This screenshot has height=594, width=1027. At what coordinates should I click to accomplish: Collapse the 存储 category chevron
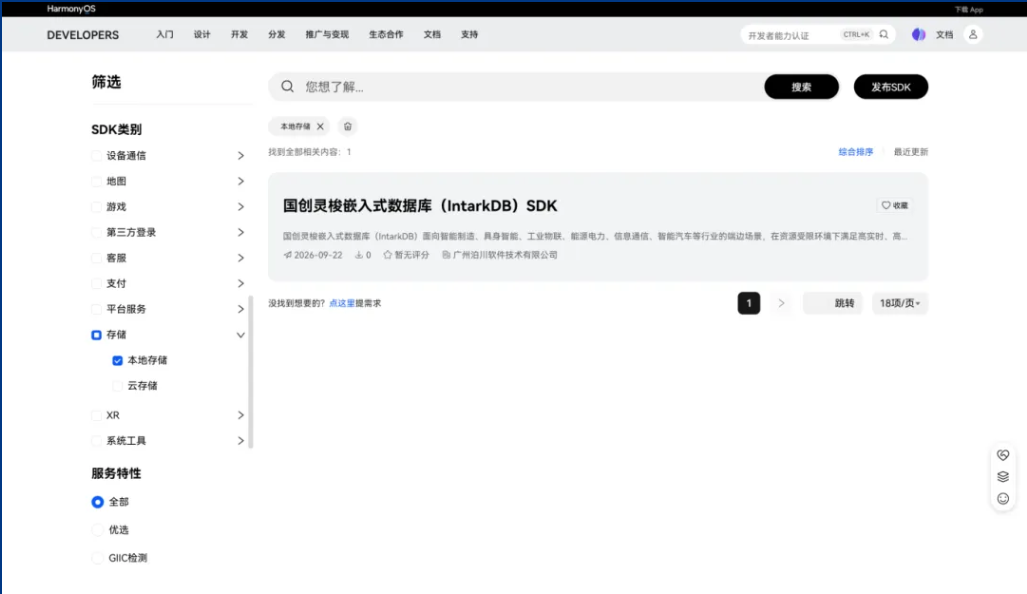tap(240, 335)
